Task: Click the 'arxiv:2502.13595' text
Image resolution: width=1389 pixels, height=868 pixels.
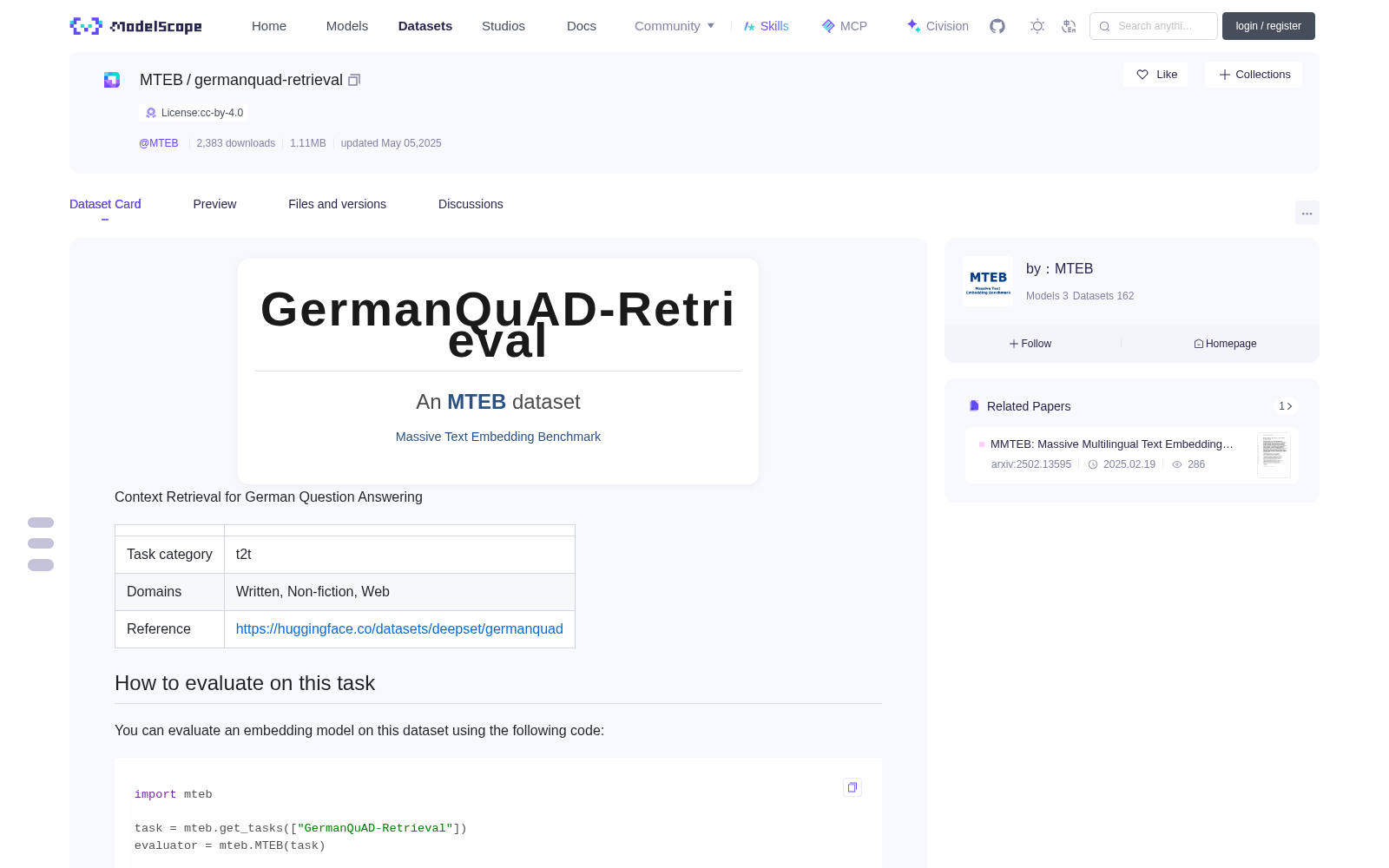Action: point(1031,464)
